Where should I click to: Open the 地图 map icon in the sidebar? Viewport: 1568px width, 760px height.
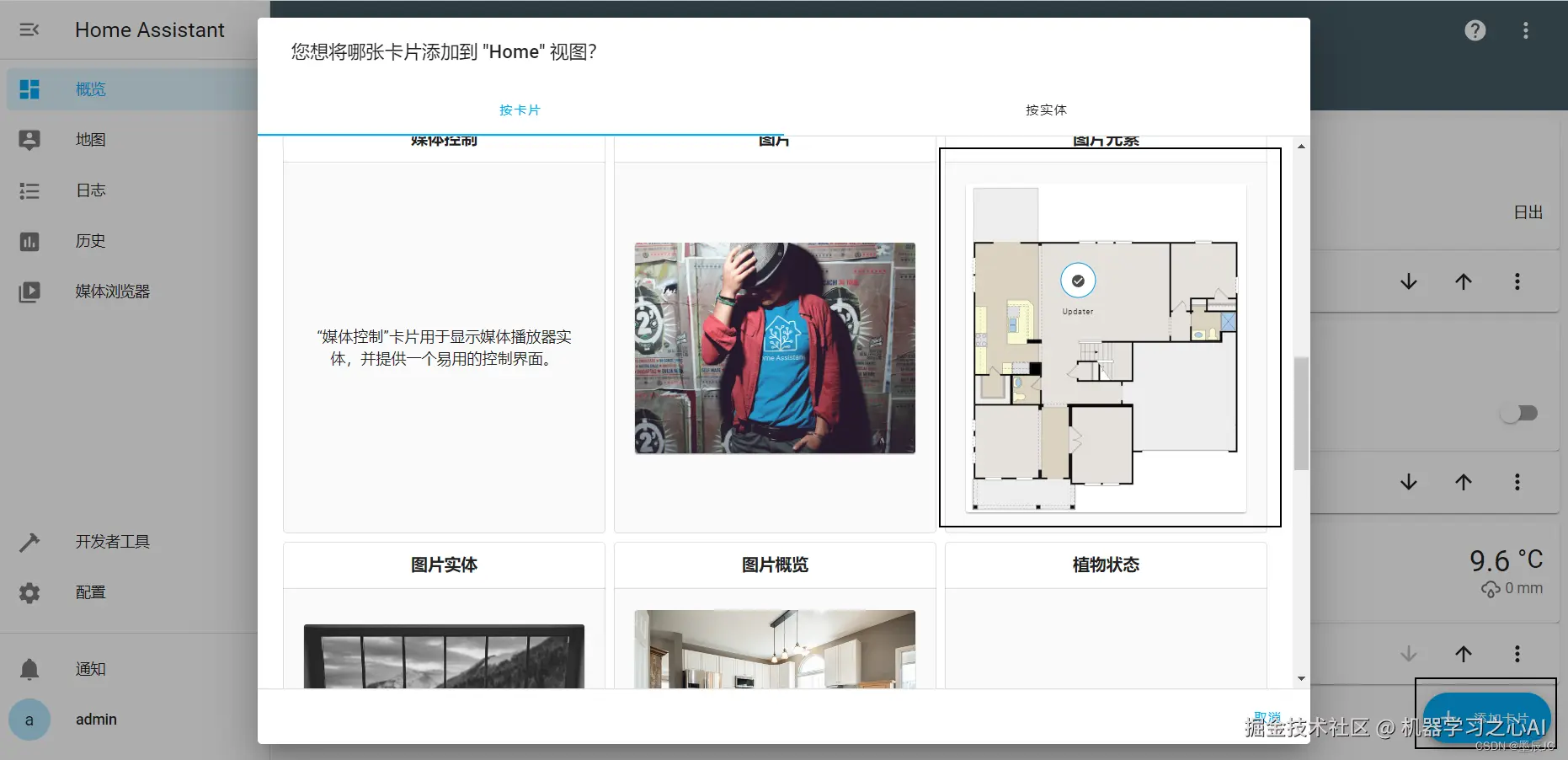point(29,140)
